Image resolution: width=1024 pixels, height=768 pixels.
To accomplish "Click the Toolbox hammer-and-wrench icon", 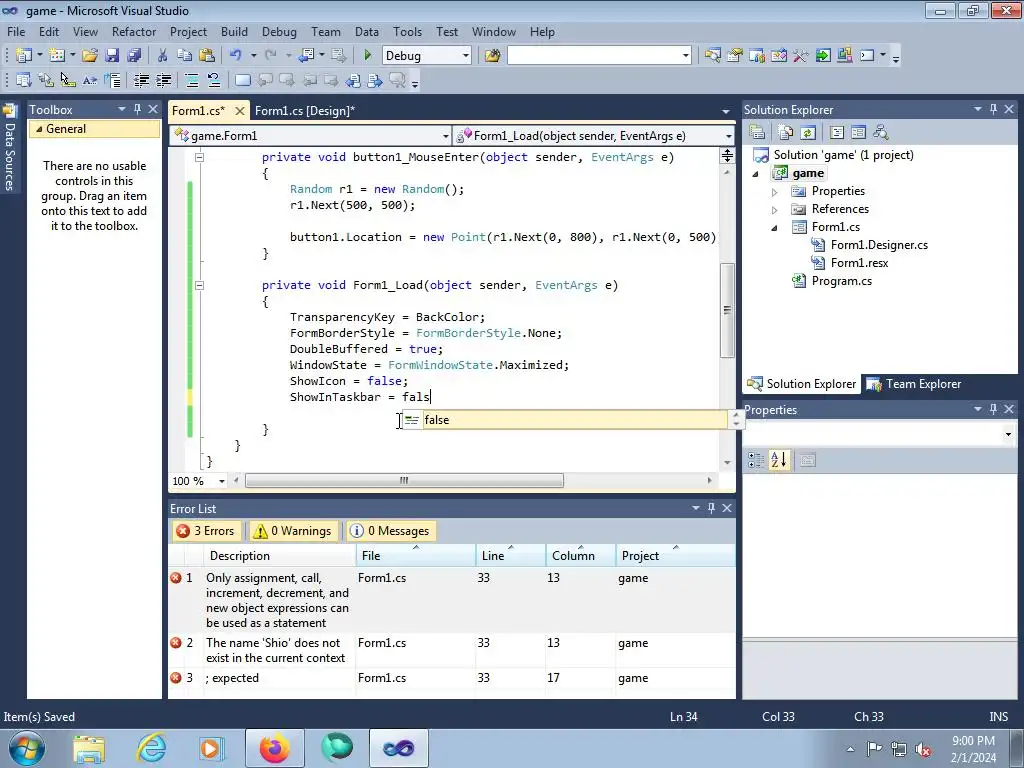I will (x=801, y=56).
